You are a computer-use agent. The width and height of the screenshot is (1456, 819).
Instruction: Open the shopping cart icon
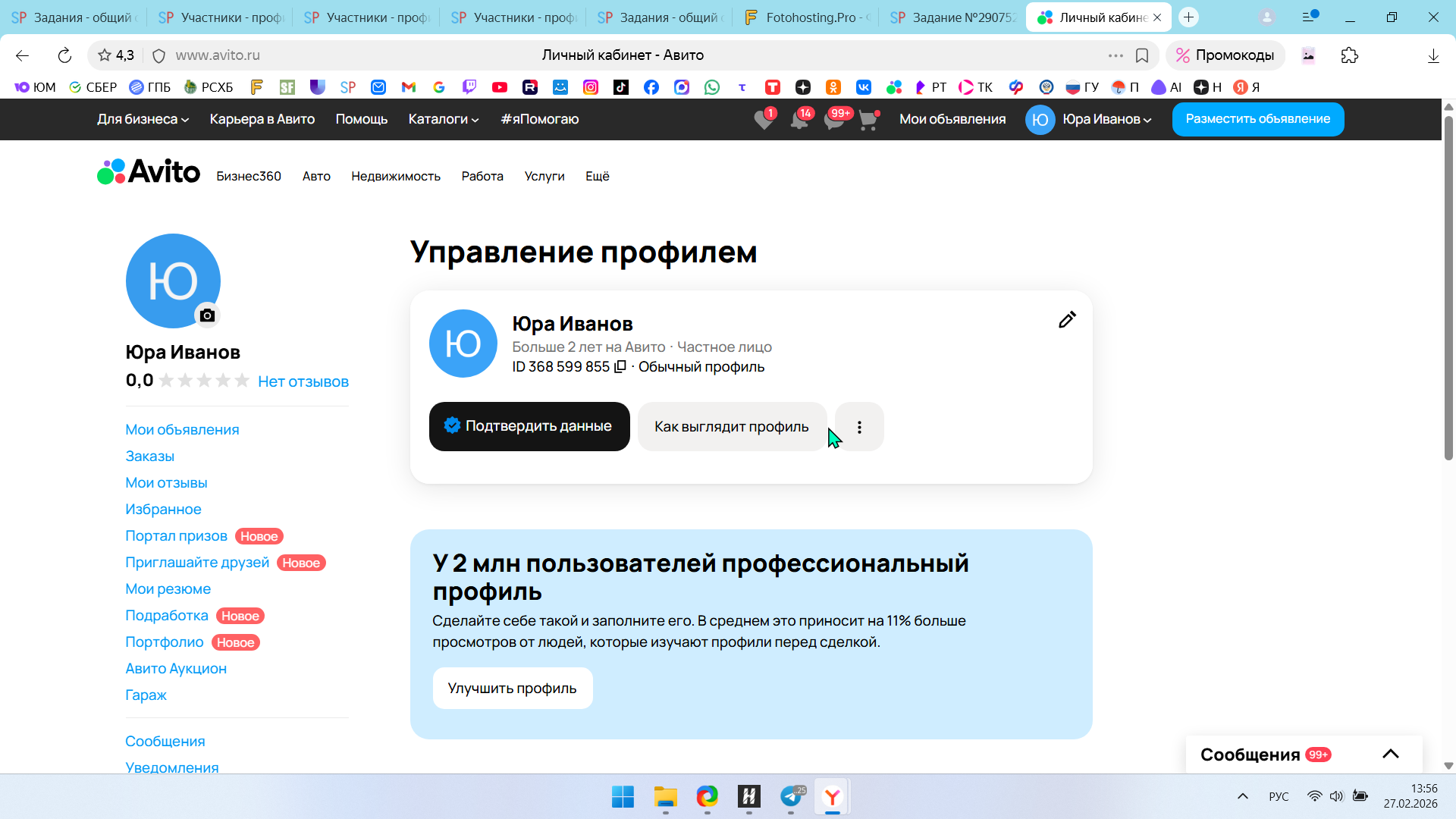click(868, 120)
